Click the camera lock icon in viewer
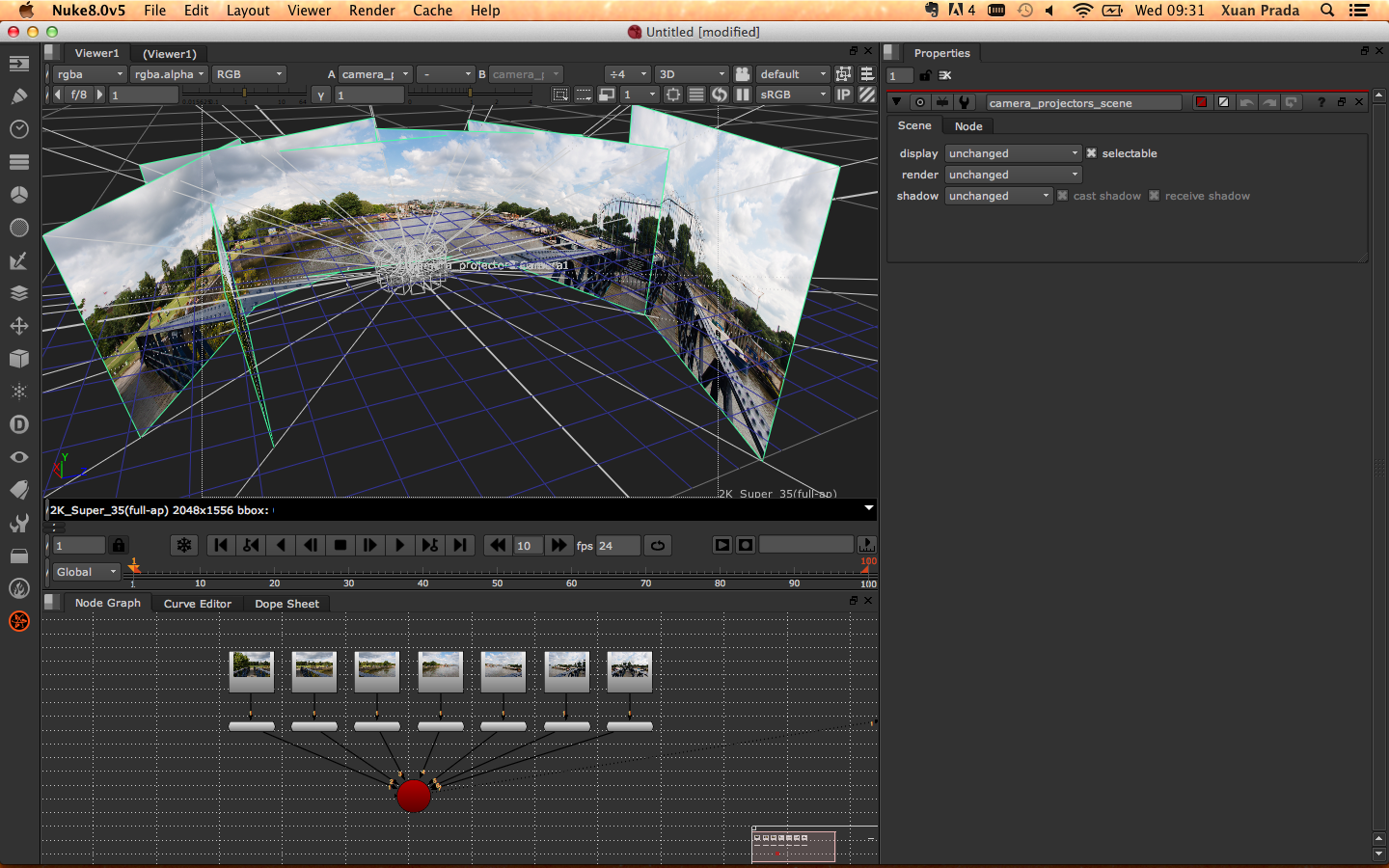1389x868 pixels. pyautogui.click(x=743, y=74)
